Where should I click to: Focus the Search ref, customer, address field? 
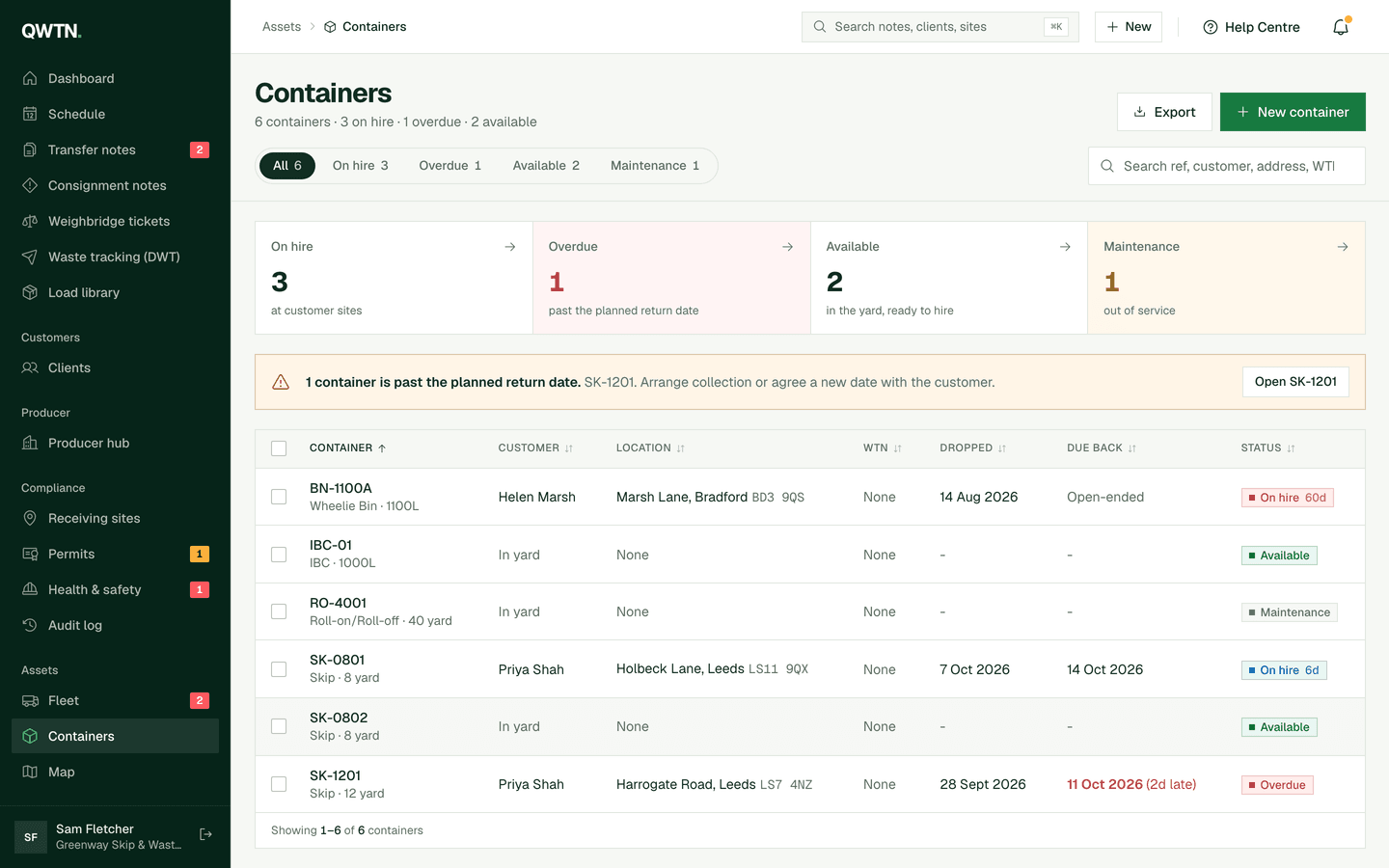pos(1227,166)
